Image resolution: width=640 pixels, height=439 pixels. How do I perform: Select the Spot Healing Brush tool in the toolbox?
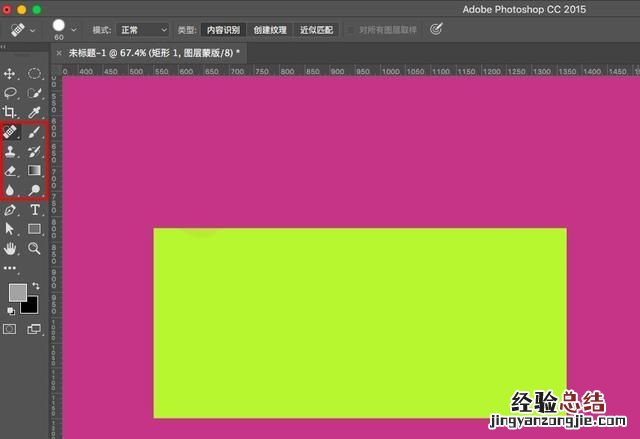tap(10, 131)
